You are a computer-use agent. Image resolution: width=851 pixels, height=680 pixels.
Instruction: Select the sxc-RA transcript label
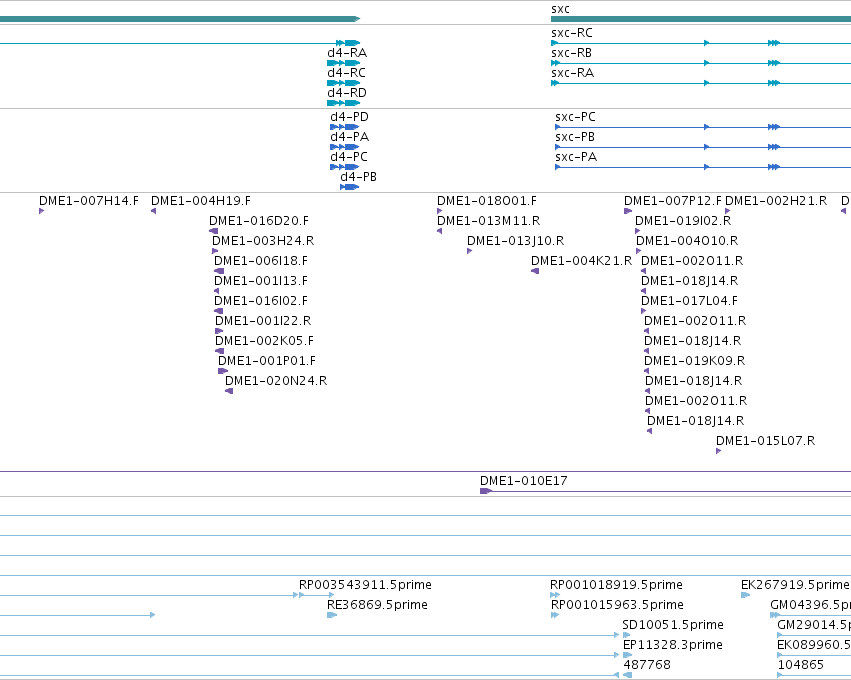572,73
